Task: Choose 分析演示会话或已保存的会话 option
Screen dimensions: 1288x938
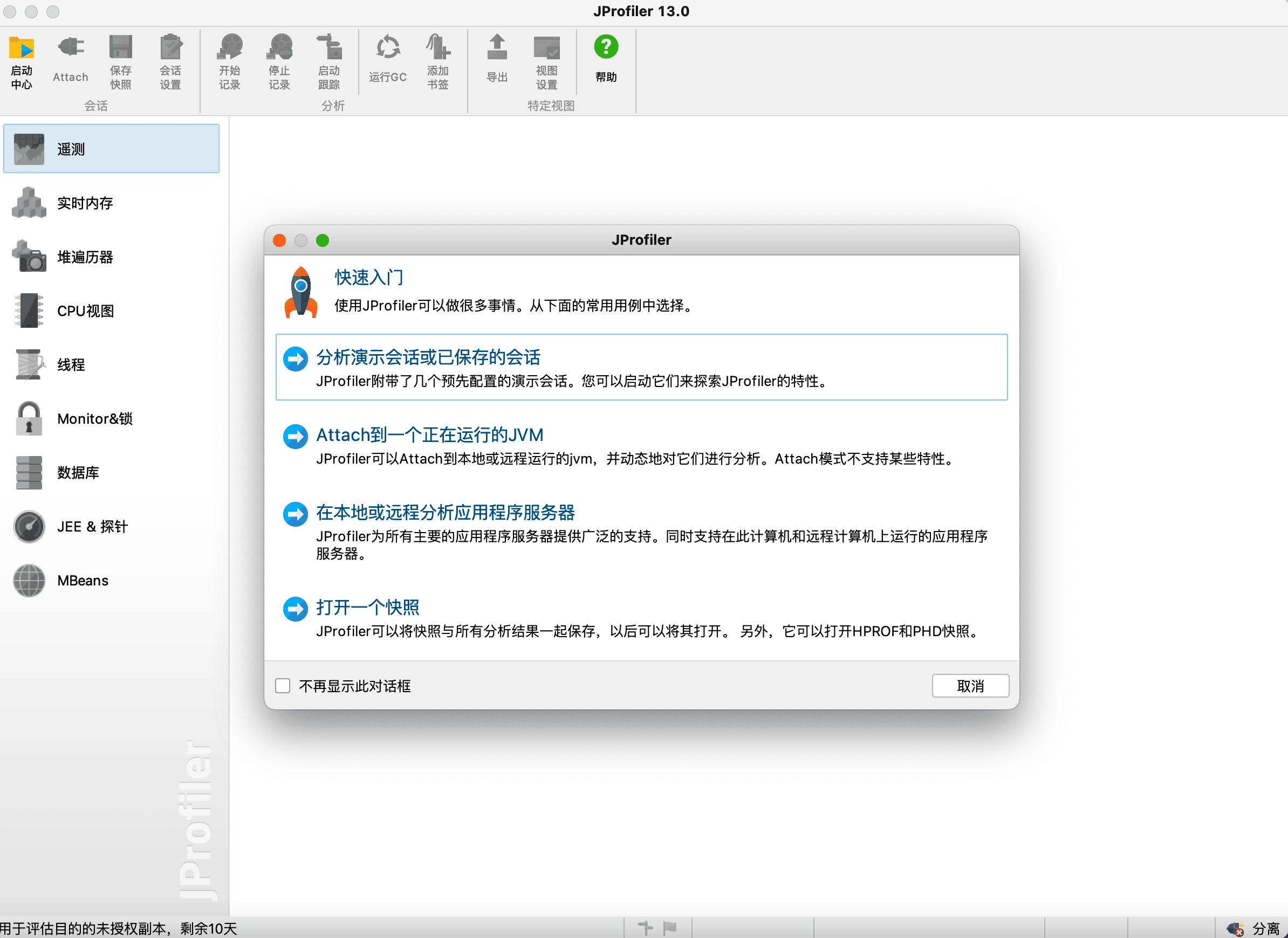Action: (428, 358)
